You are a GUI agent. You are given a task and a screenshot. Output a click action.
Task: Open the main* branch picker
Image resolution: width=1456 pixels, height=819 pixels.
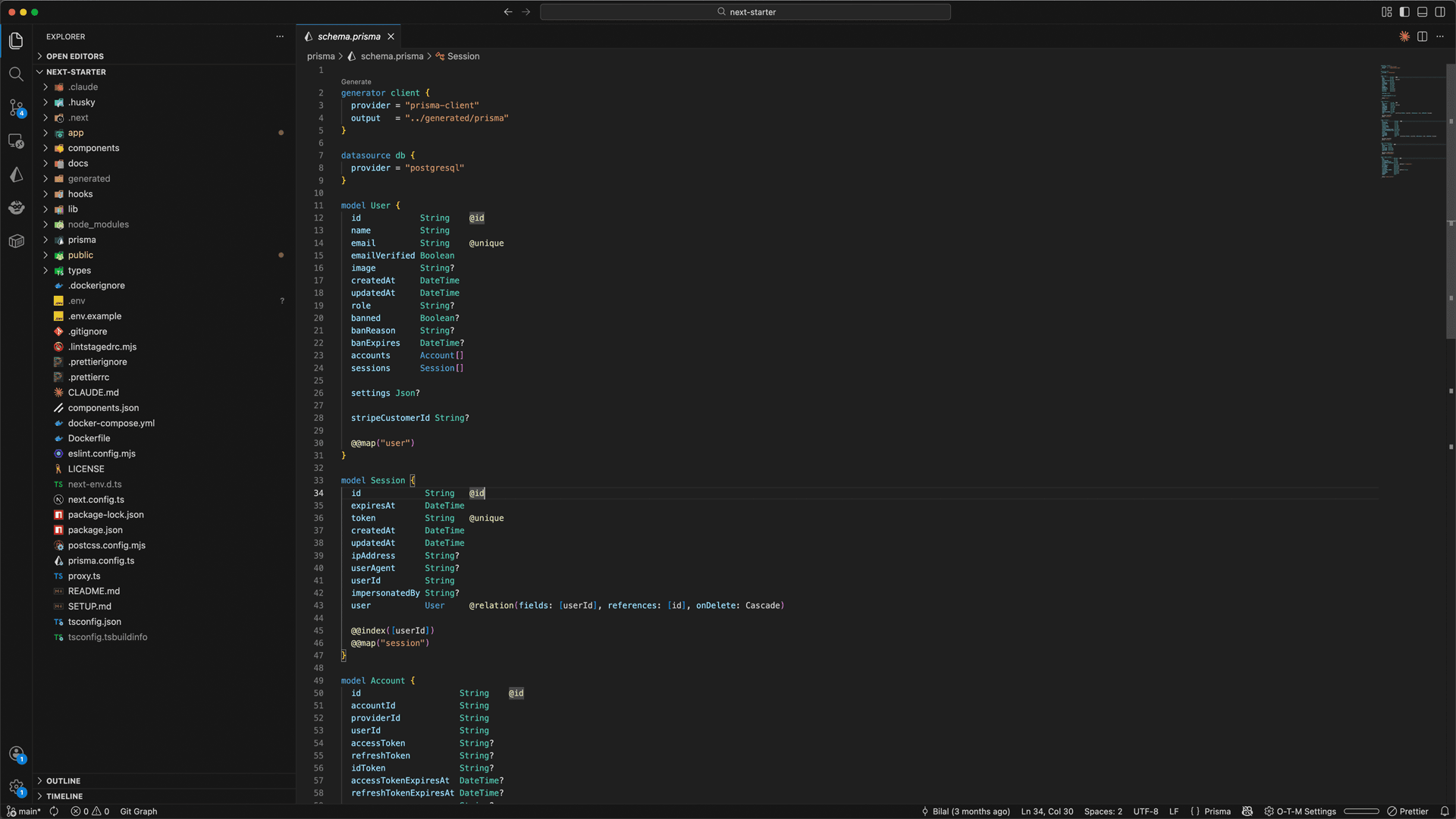(x=24, y=811)
